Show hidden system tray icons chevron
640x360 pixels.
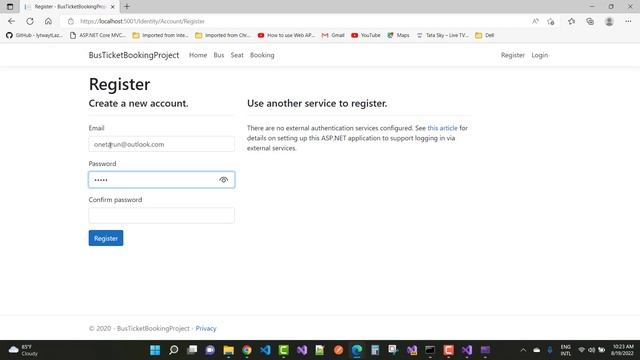click(523, 350)
